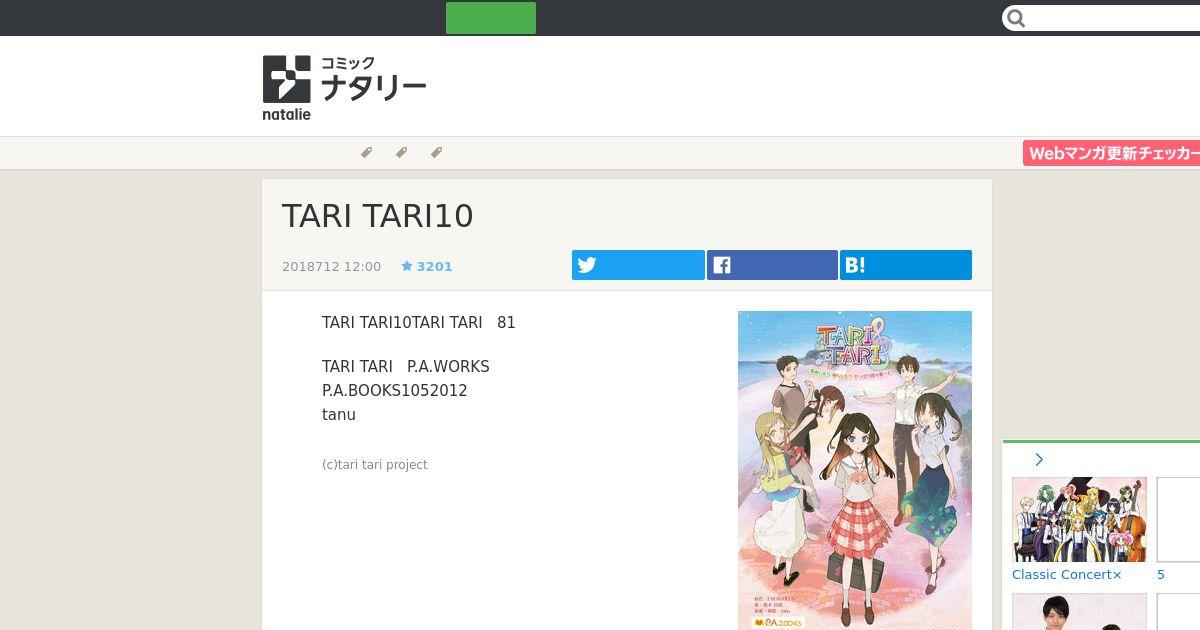Open the Classic Concert thumbnail image
This screenshot has height=630, width=1200.
click(x=1079, y=519)
